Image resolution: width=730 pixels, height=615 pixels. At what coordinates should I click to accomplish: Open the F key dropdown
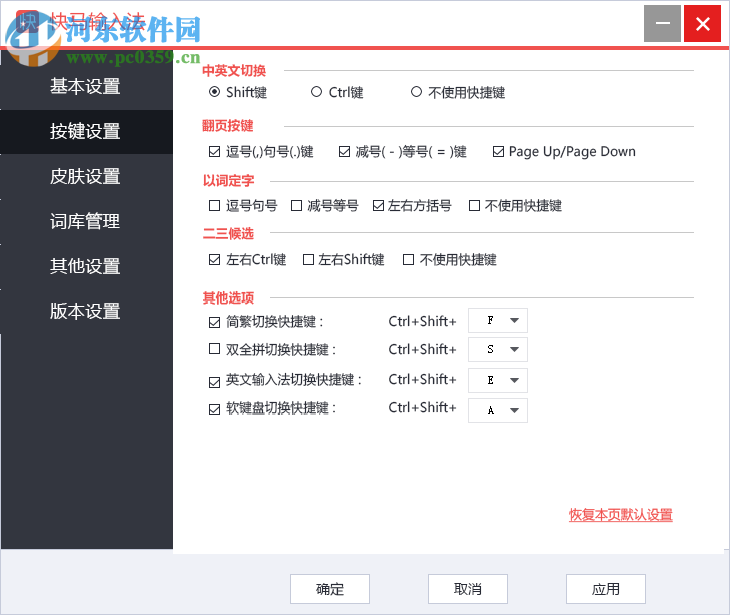point(498,320)
